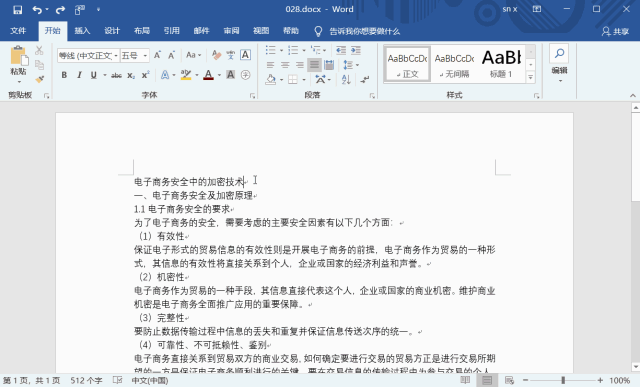The image size is (640, 387).
Task: Collapse the ribbon
Action: pos(633,96)
